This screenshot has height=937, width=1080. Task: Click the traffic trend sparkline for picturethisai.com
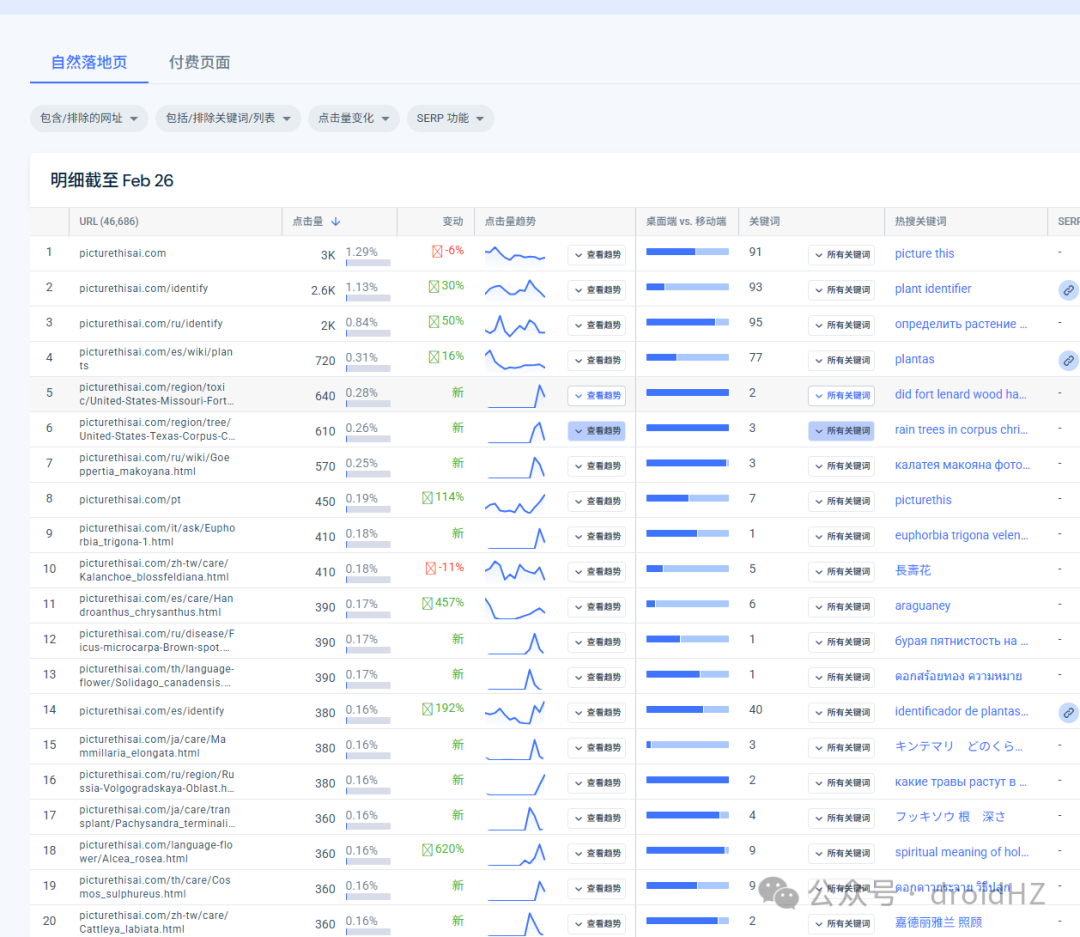point(515,254)
